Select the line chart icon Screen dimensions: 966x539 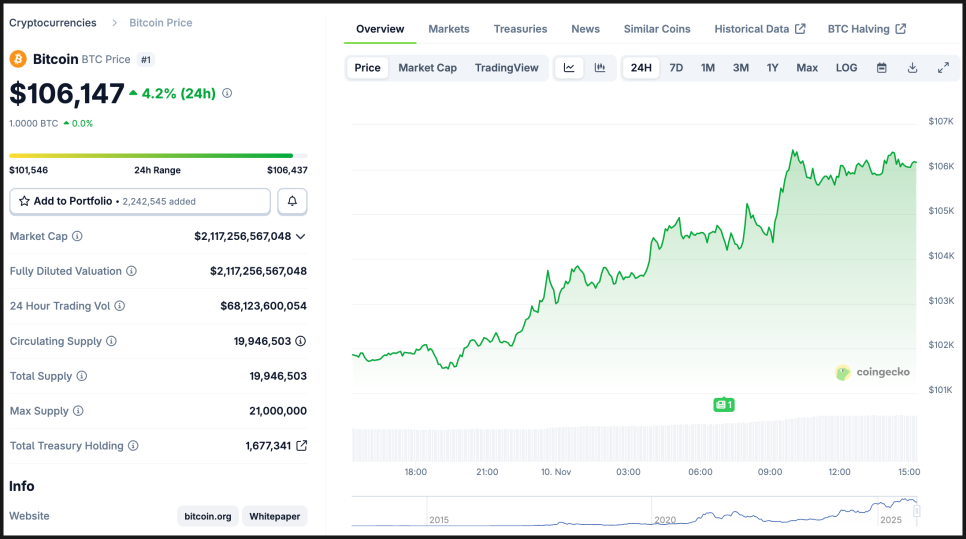[x=569, y=68]
